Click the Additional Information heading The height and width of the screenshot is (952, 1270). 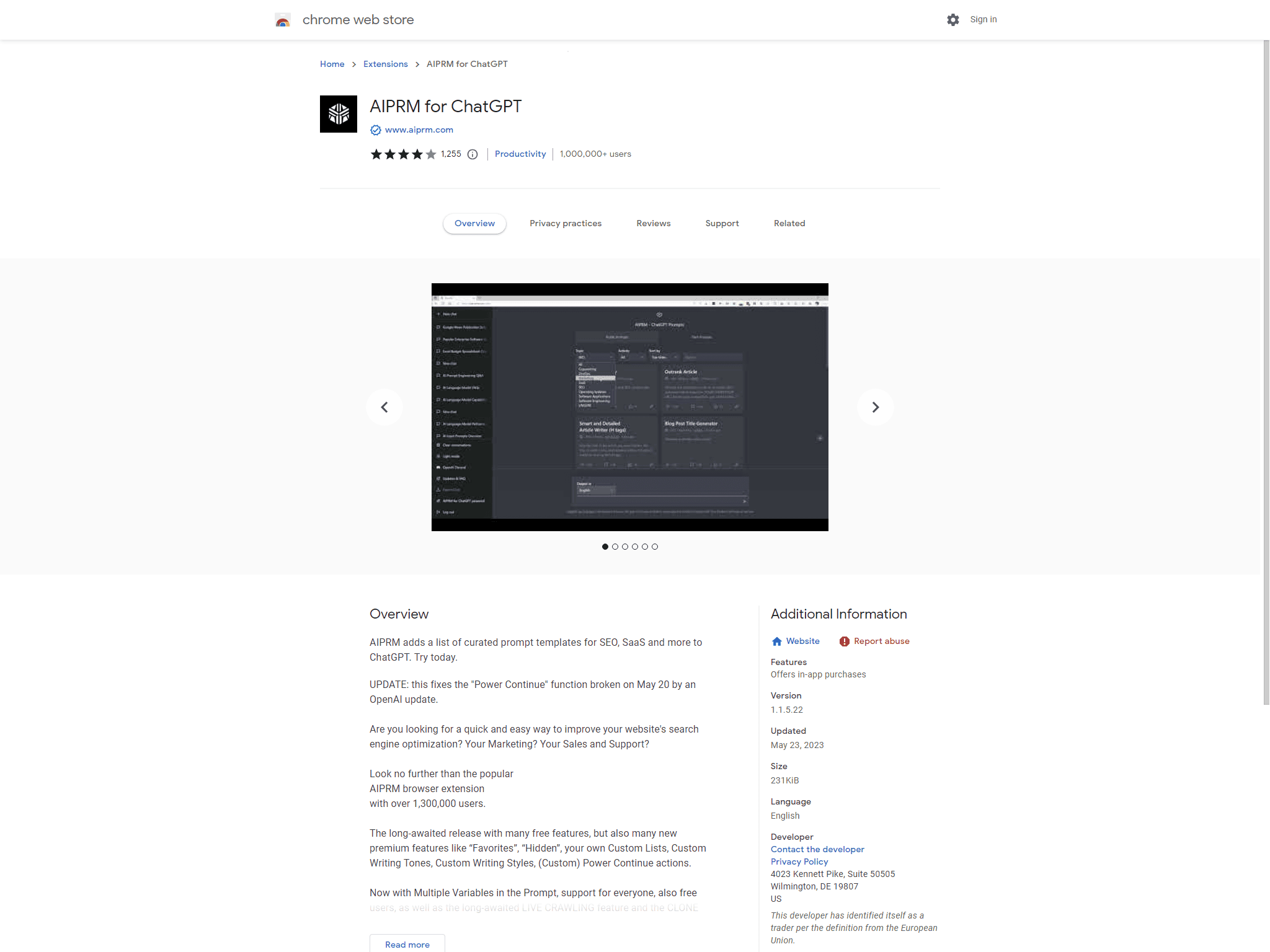pyautogui.click(x=839, y=614)
